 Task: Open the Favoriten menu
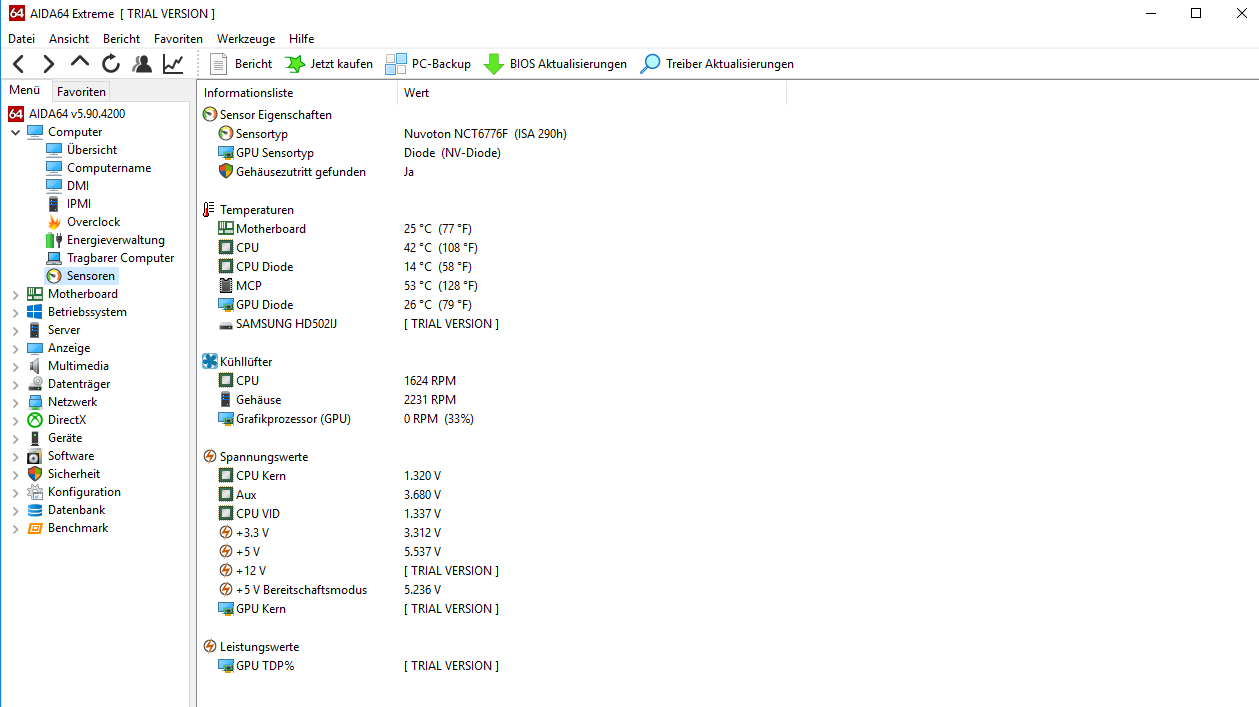coord(178,39)
